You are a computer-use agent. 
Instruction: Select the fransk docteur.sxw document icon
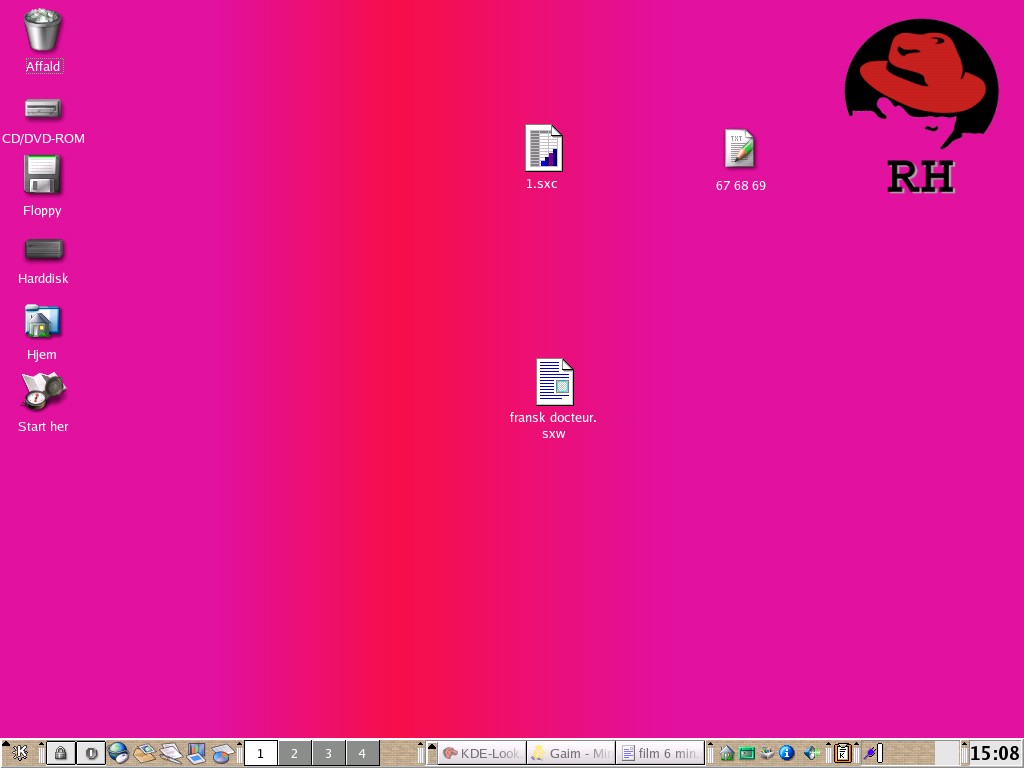[x=554, y=382]
